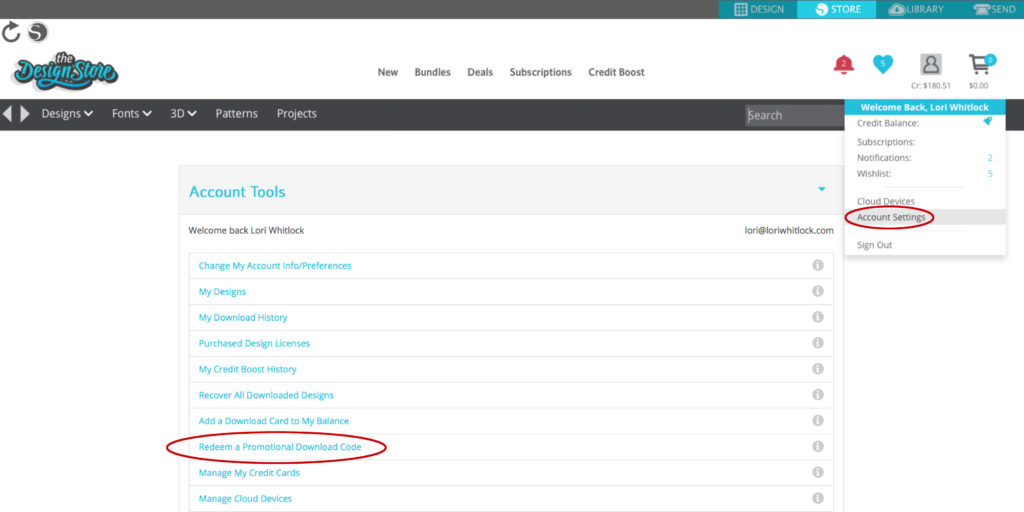Screen dimensions: 1024x512
Task: Go back with the left arrow
Action: coord(8,114)
